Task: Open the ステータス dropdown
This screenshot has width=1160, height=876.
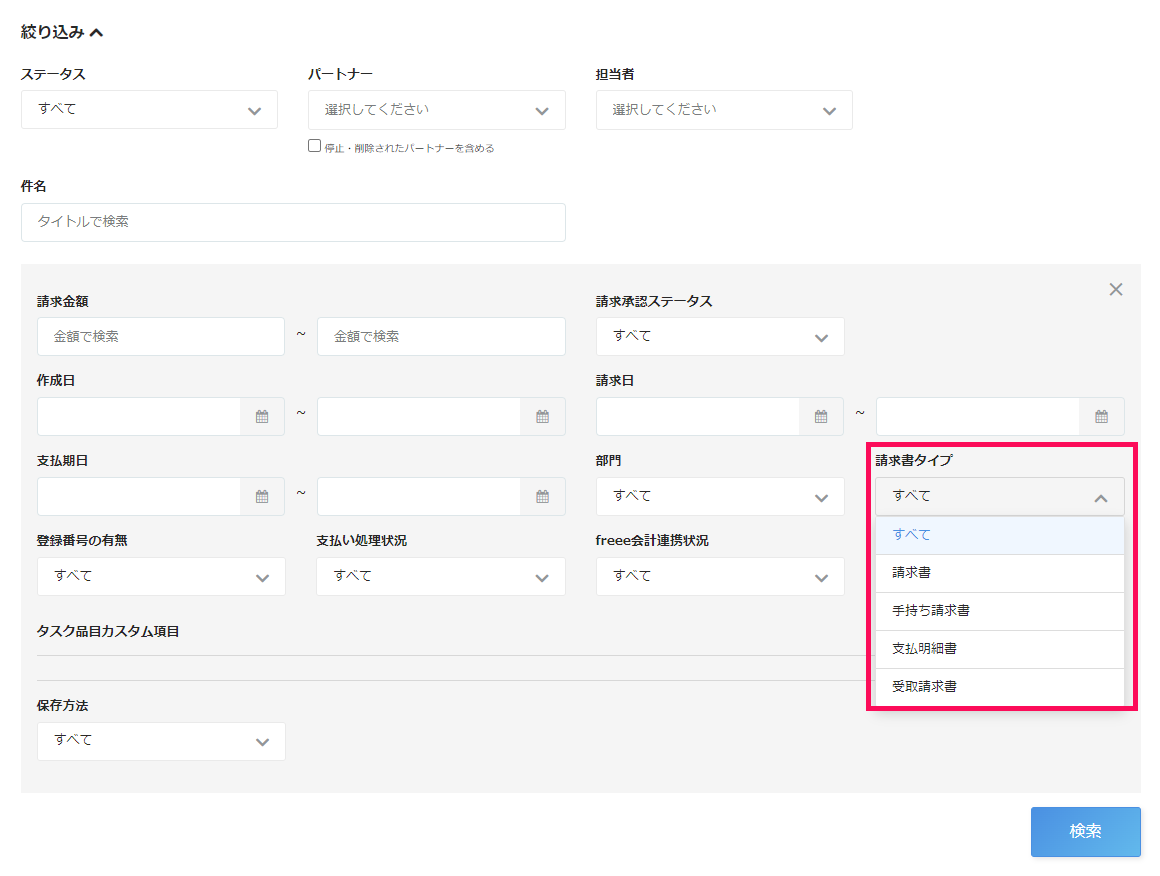Action: (x=149, y=110)
